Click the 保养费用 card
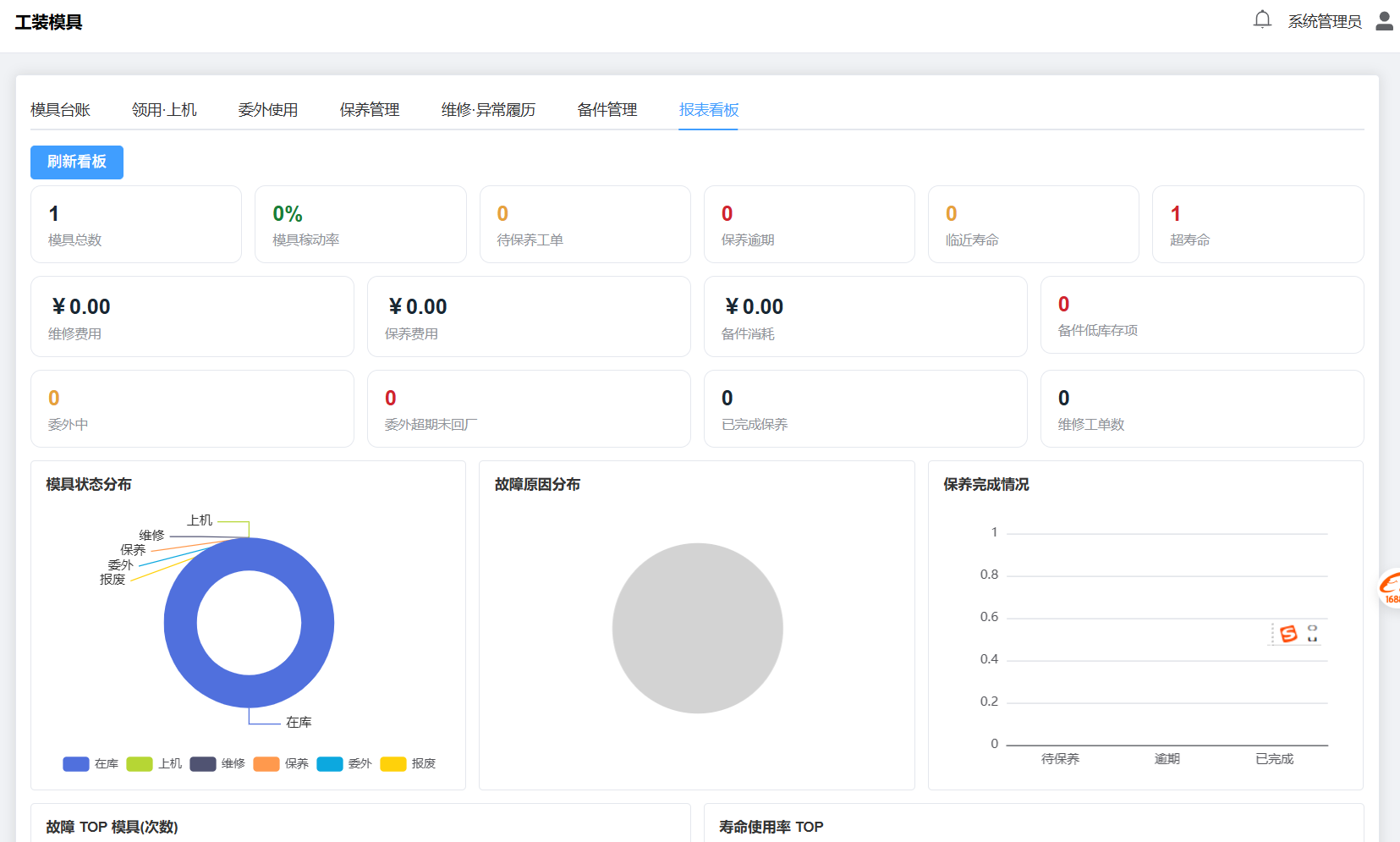Image resolution: width=1400 pixels, height=842 pixels. click(529, 316)
